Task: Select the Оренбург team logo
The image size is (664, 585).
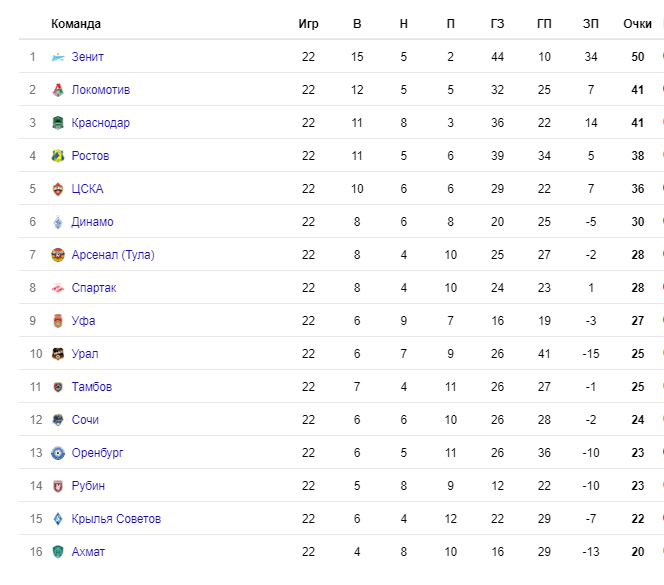Action: (58, 453)
